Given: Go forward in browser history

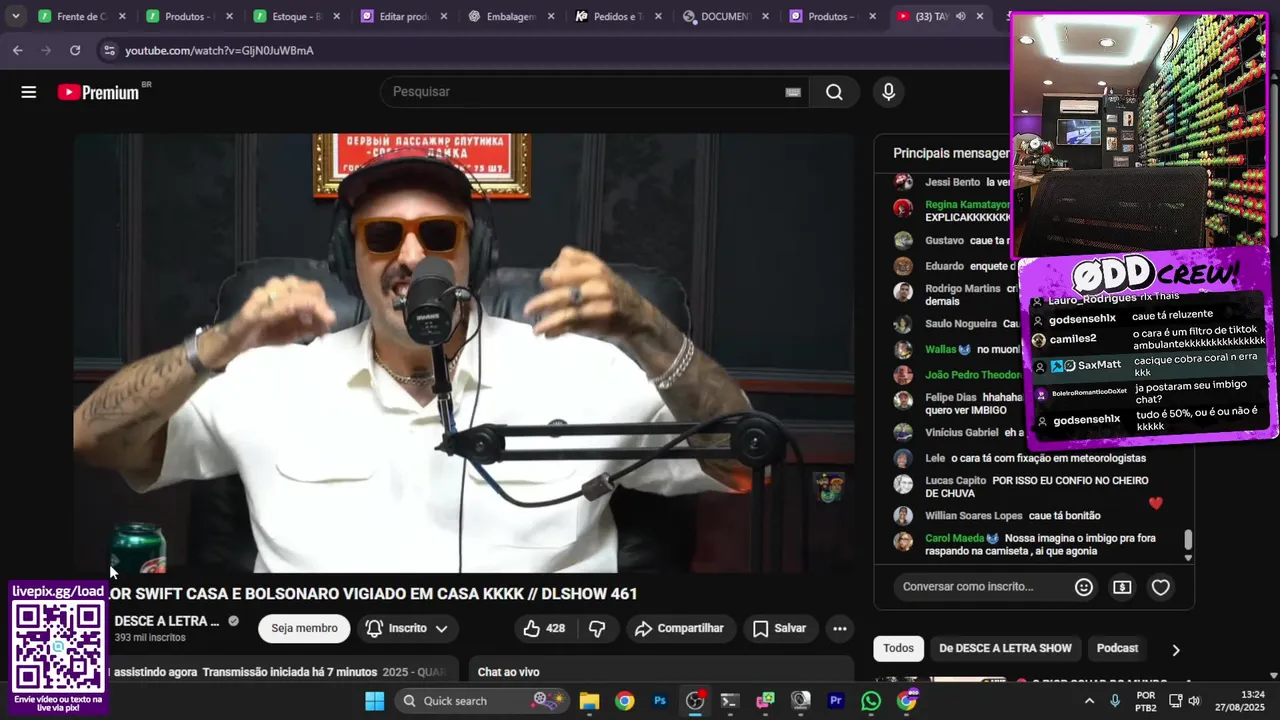Looking at the screenshot, I should point(46,50).
